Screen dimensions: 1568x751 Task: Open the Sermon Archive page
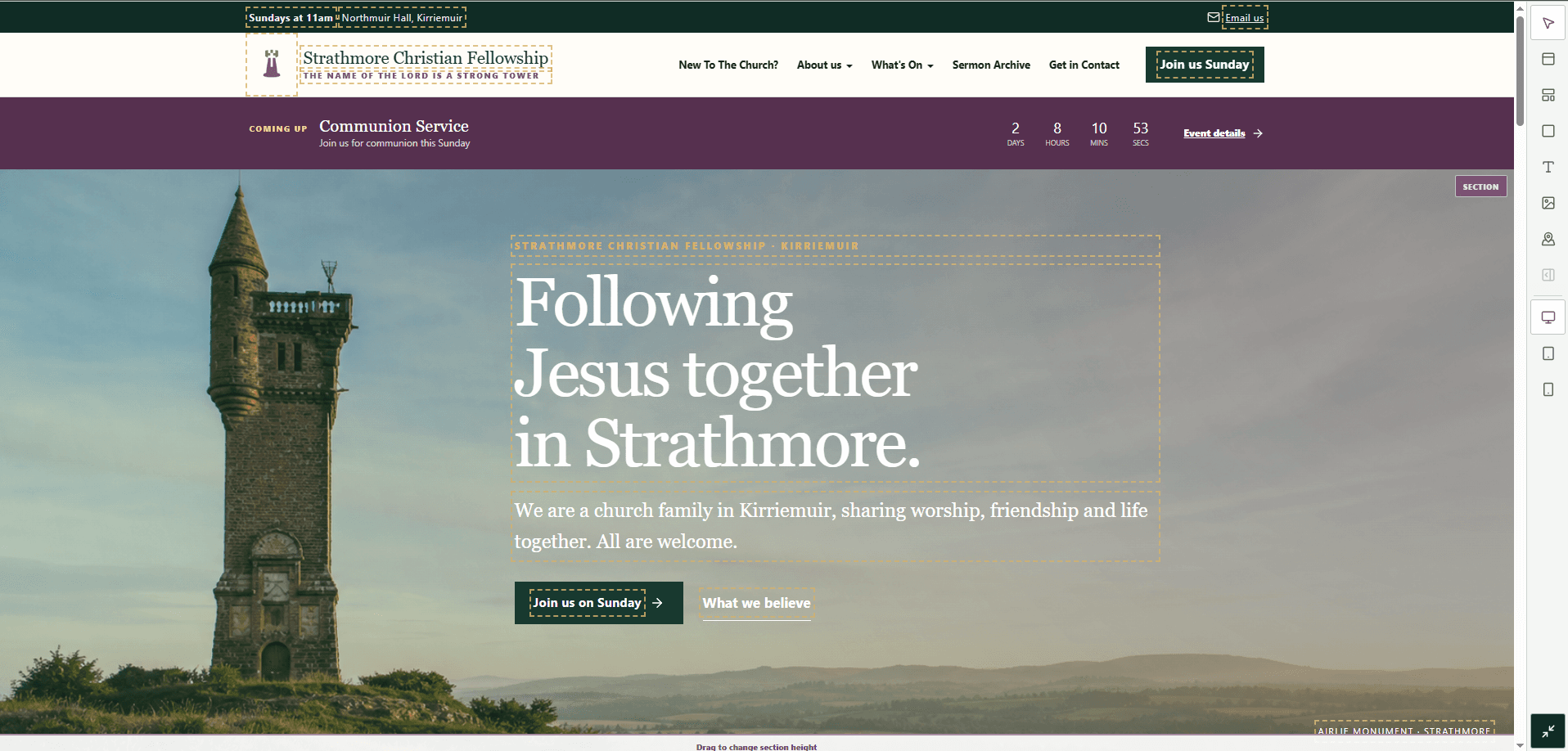tap(991, 65)
